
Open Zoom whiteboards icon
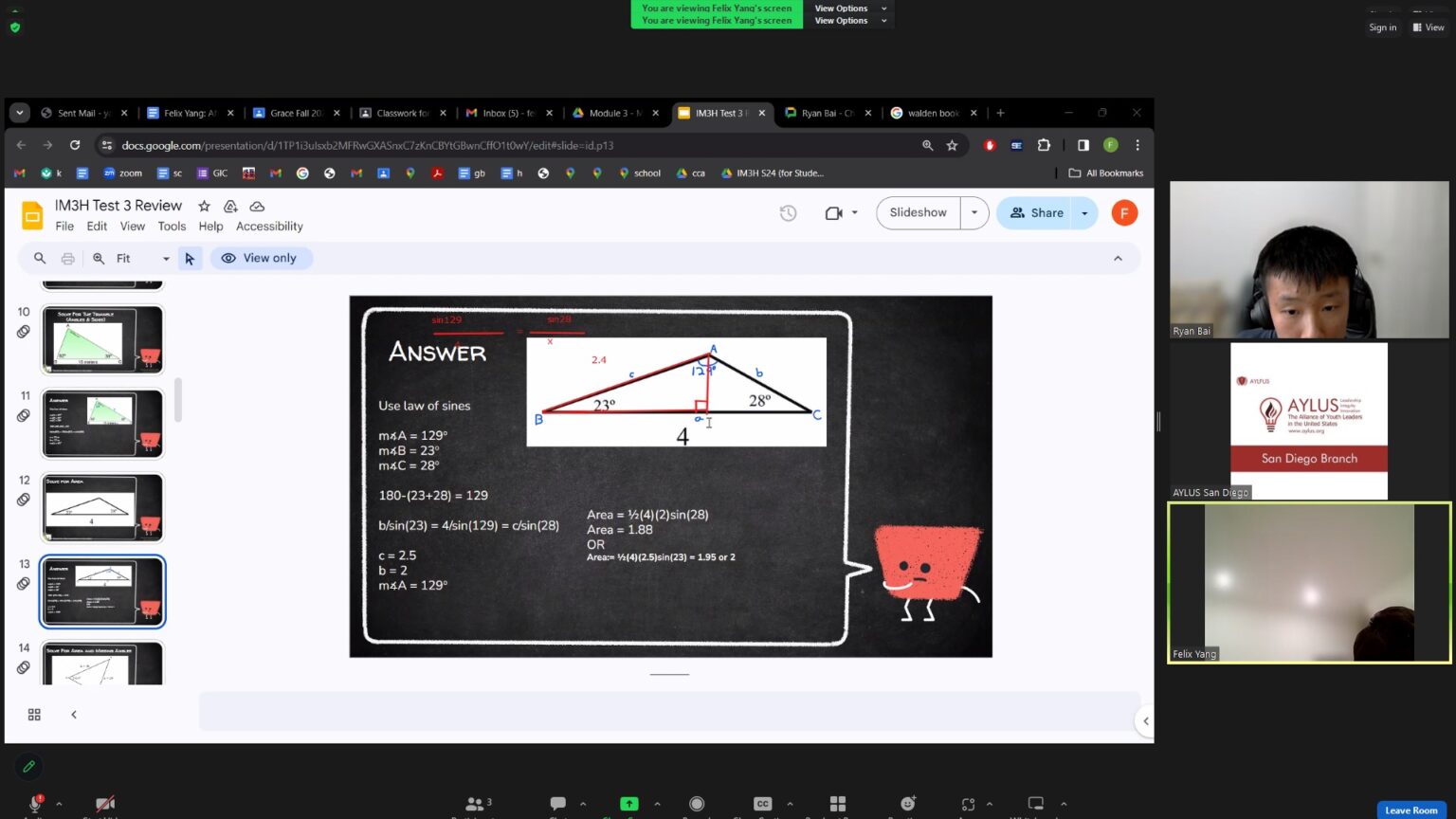[x=1035, y=804]
